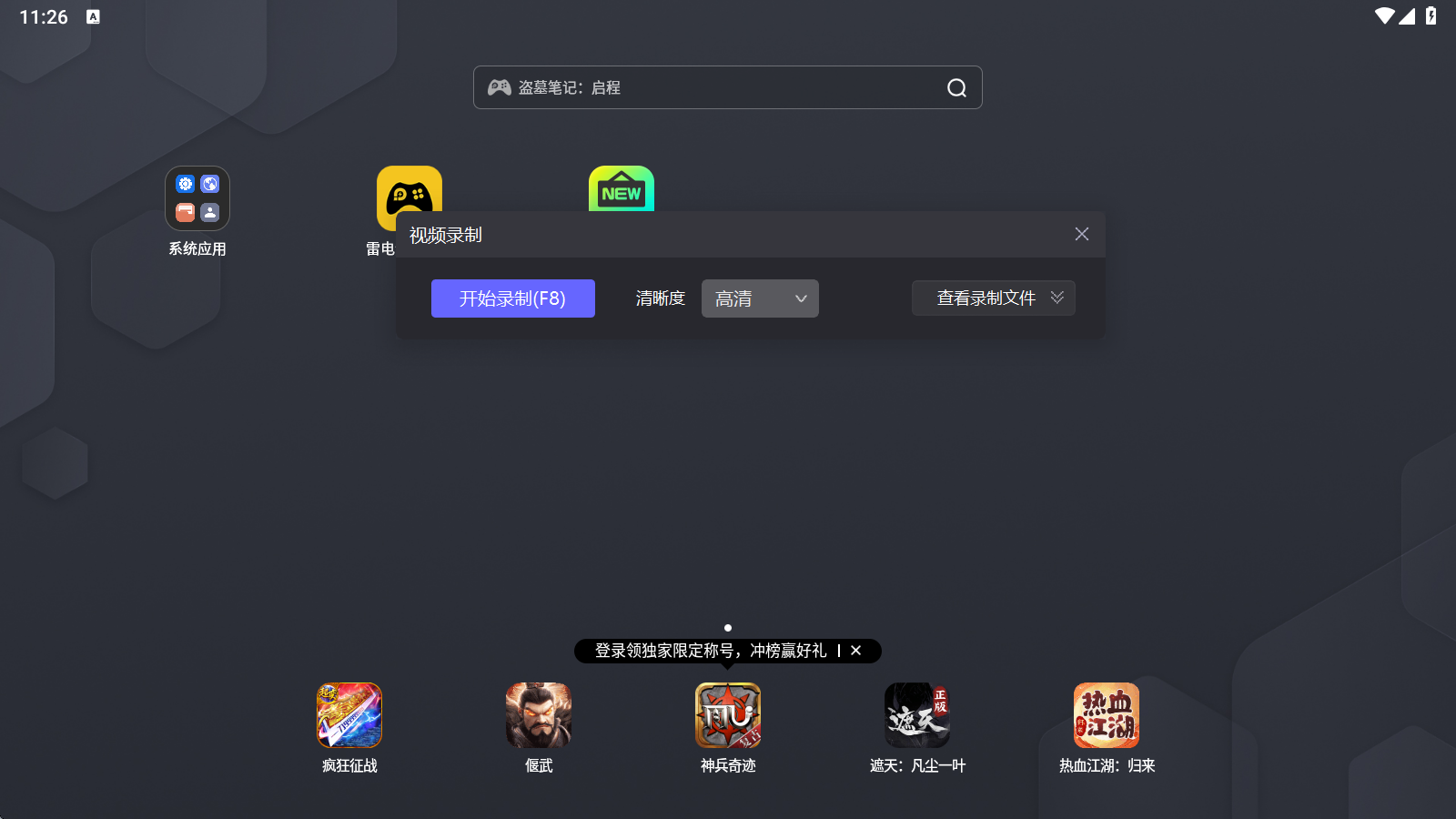
Task: Click the 盗墓笔记：启程 search input field
Action: click(710, 87)
